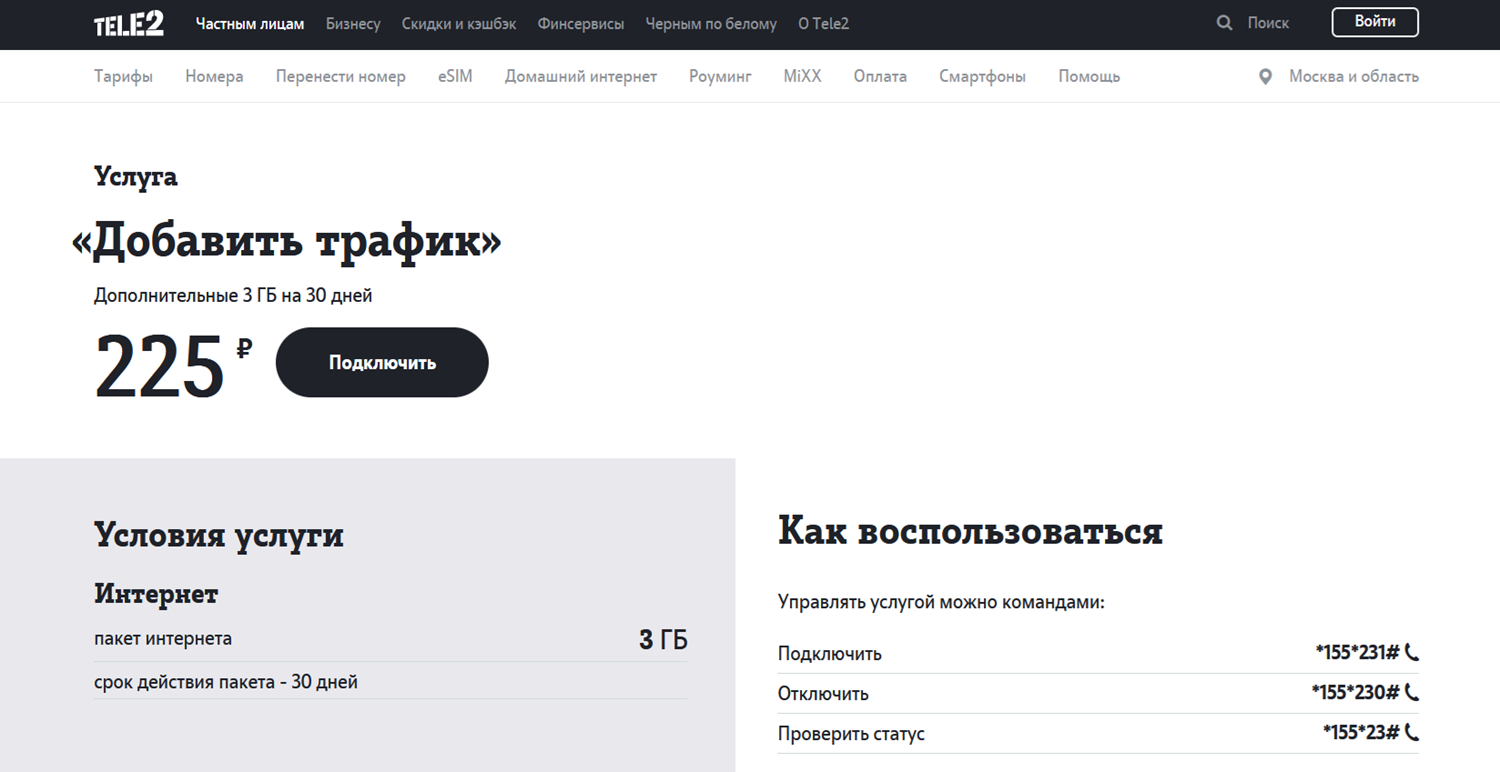Click text Дополнительные 3 ГБ на 30 дней
The image size is (1500, 772).
click(233, 296)
